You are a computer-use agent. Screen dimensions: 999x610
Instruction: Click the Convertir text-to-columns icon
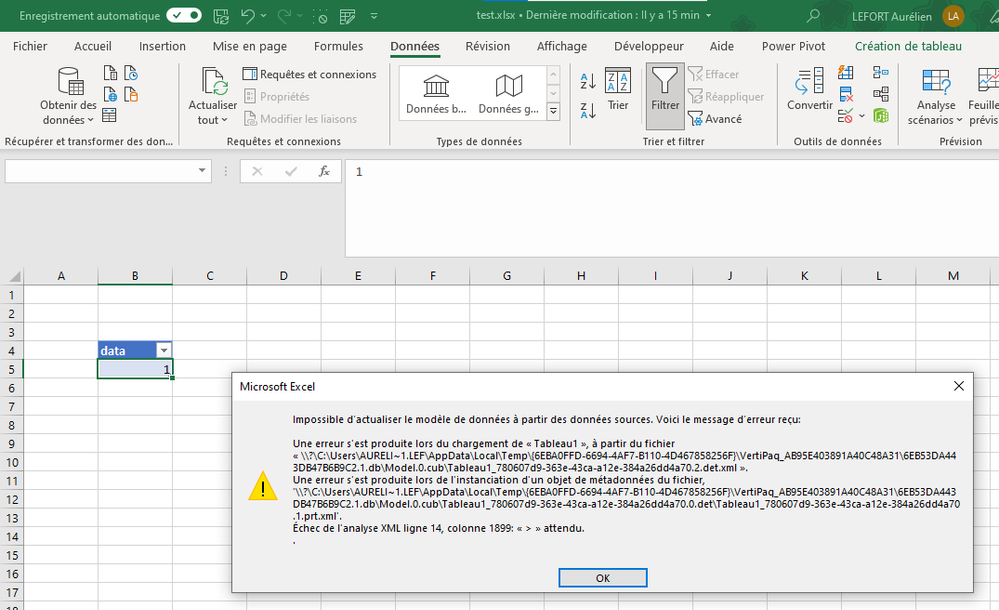pyautogui.click(x=809, y=82)
